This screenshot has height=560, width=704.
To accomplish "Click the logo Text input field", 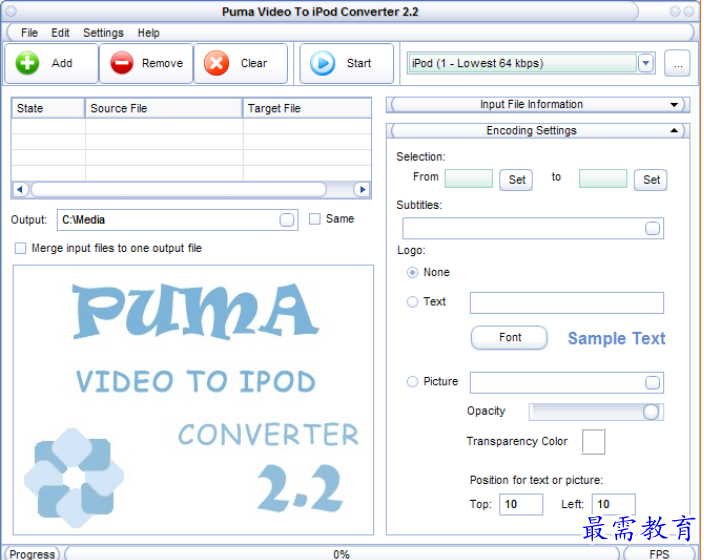I will (567, 303).
